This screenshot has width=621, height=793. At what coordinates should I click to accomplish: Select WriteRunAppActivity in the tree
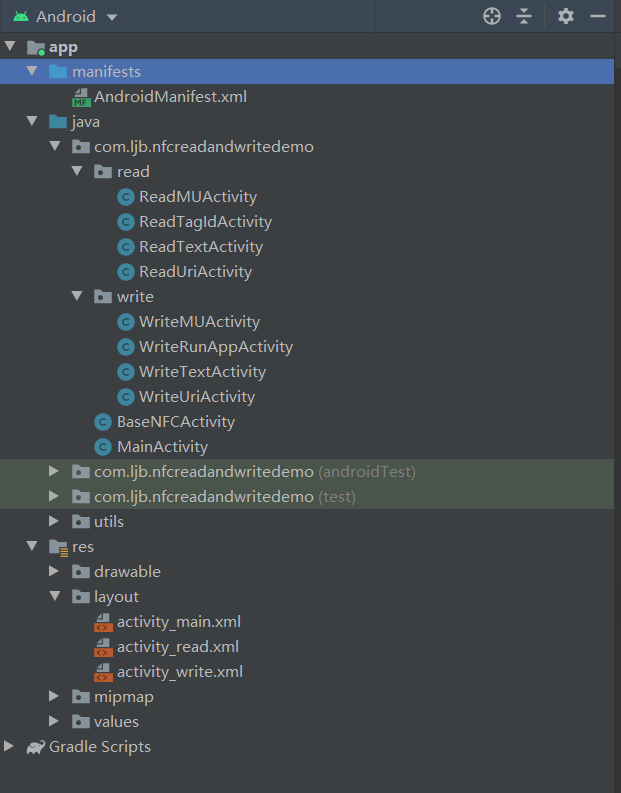[215, 347]
